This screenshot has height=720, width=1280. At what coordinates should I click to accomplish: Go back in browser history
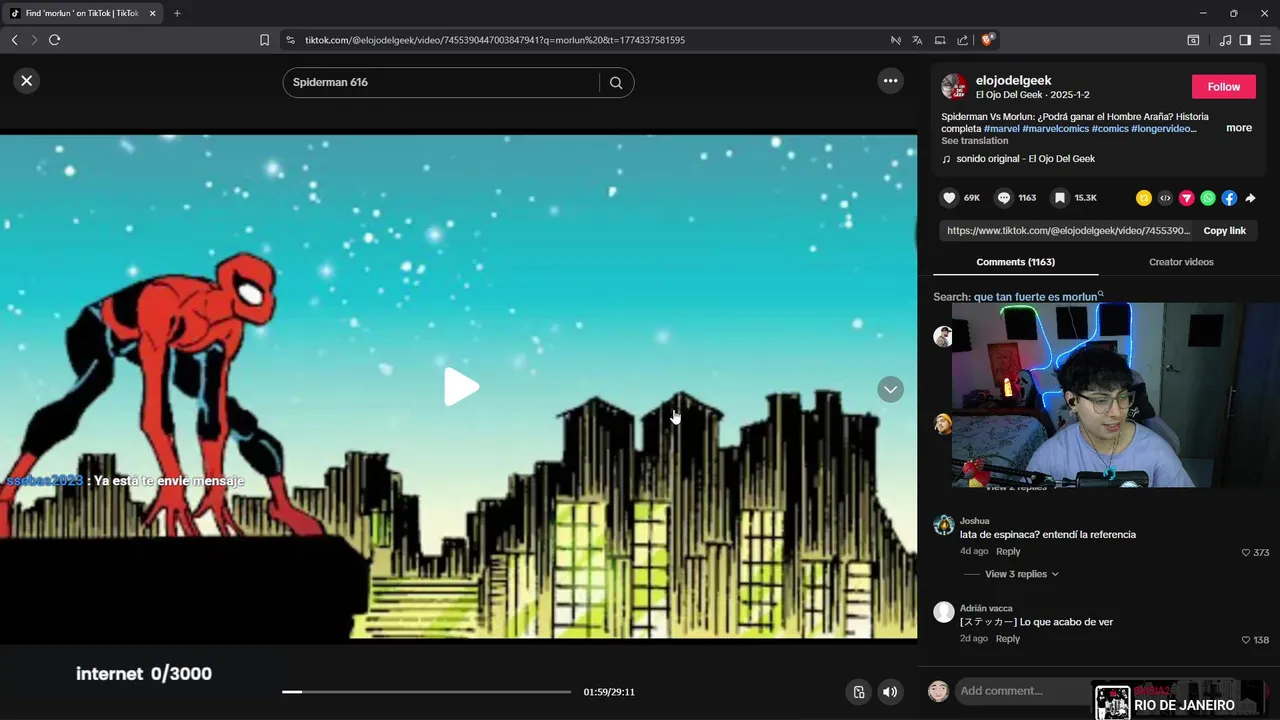[14, 40]
